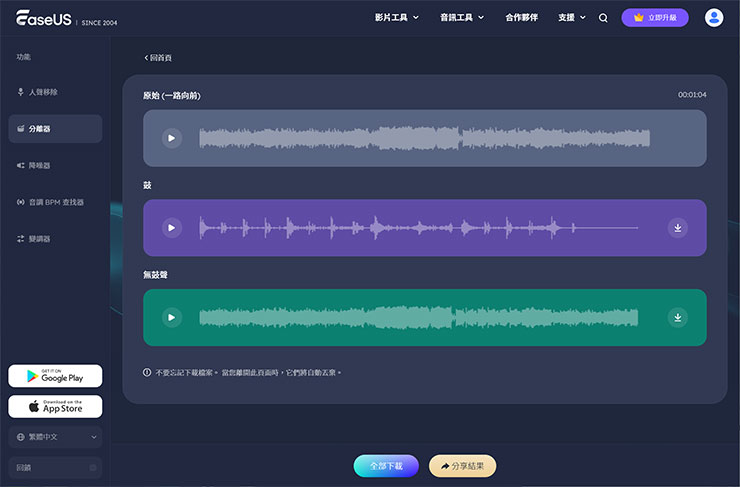The width and height of the screenshot is (740, 487).
Task: Click the 全部下載 download all button
Action: pyautogui.click(x=386, y=466)
